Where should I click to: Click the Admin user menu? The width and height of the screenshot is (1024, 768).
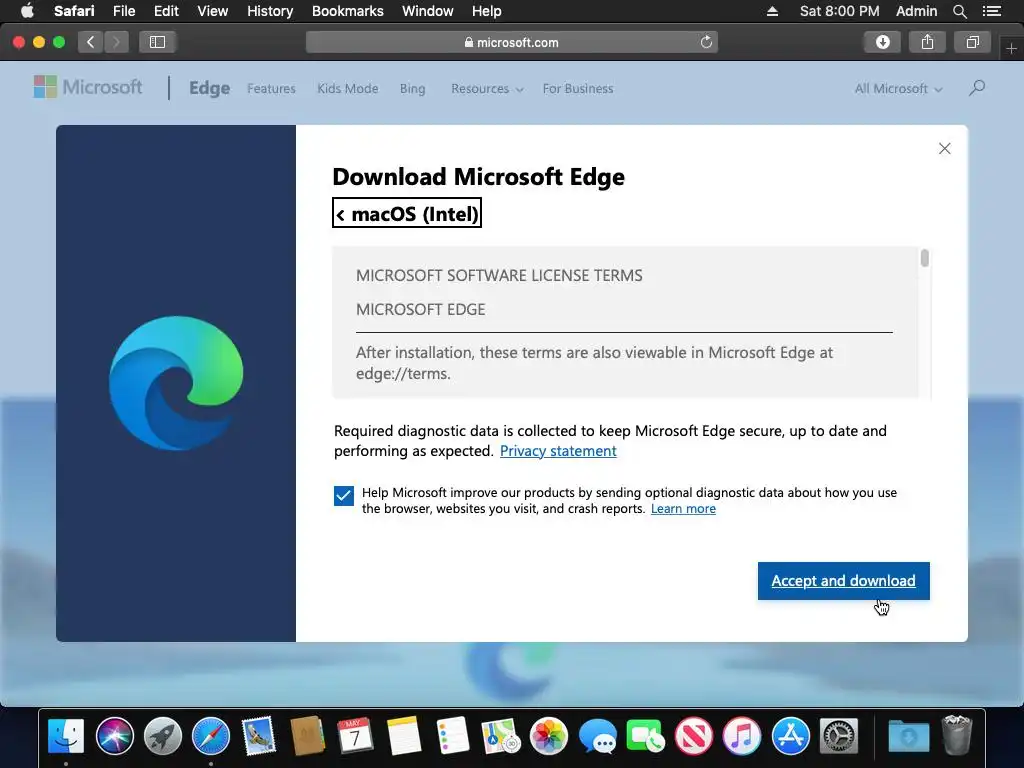[916, 11]
